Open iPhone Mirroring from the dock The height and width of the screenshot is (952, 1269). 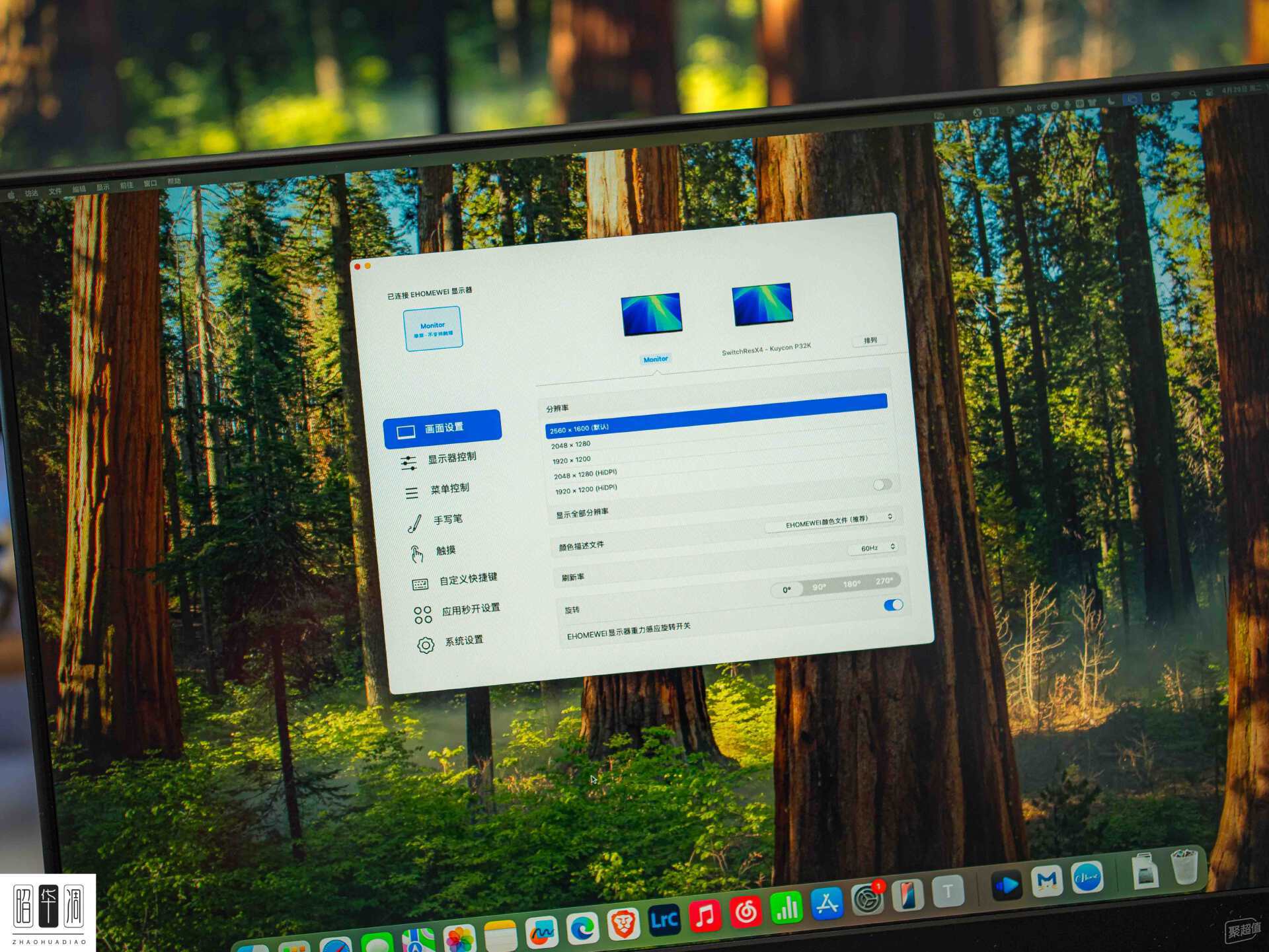pyautogui.click(x=908, y=895)
